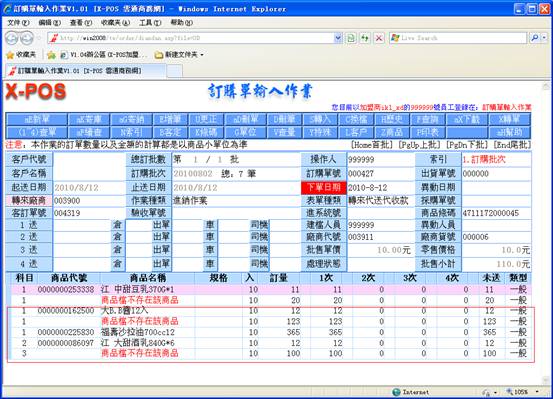Open the 工具(T) menu
This screenshot has width=553, height=399.
coord(150,23)
